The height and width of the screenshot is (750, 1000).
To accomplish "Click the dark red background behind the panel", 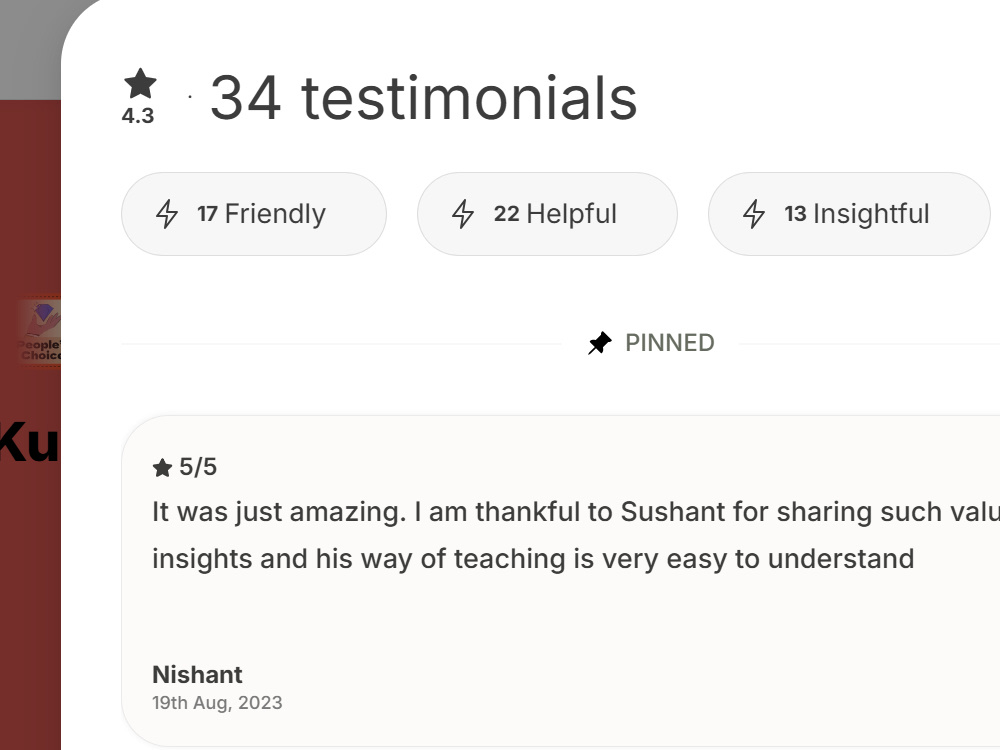I will pyautogui.click(x=30, y=574).
